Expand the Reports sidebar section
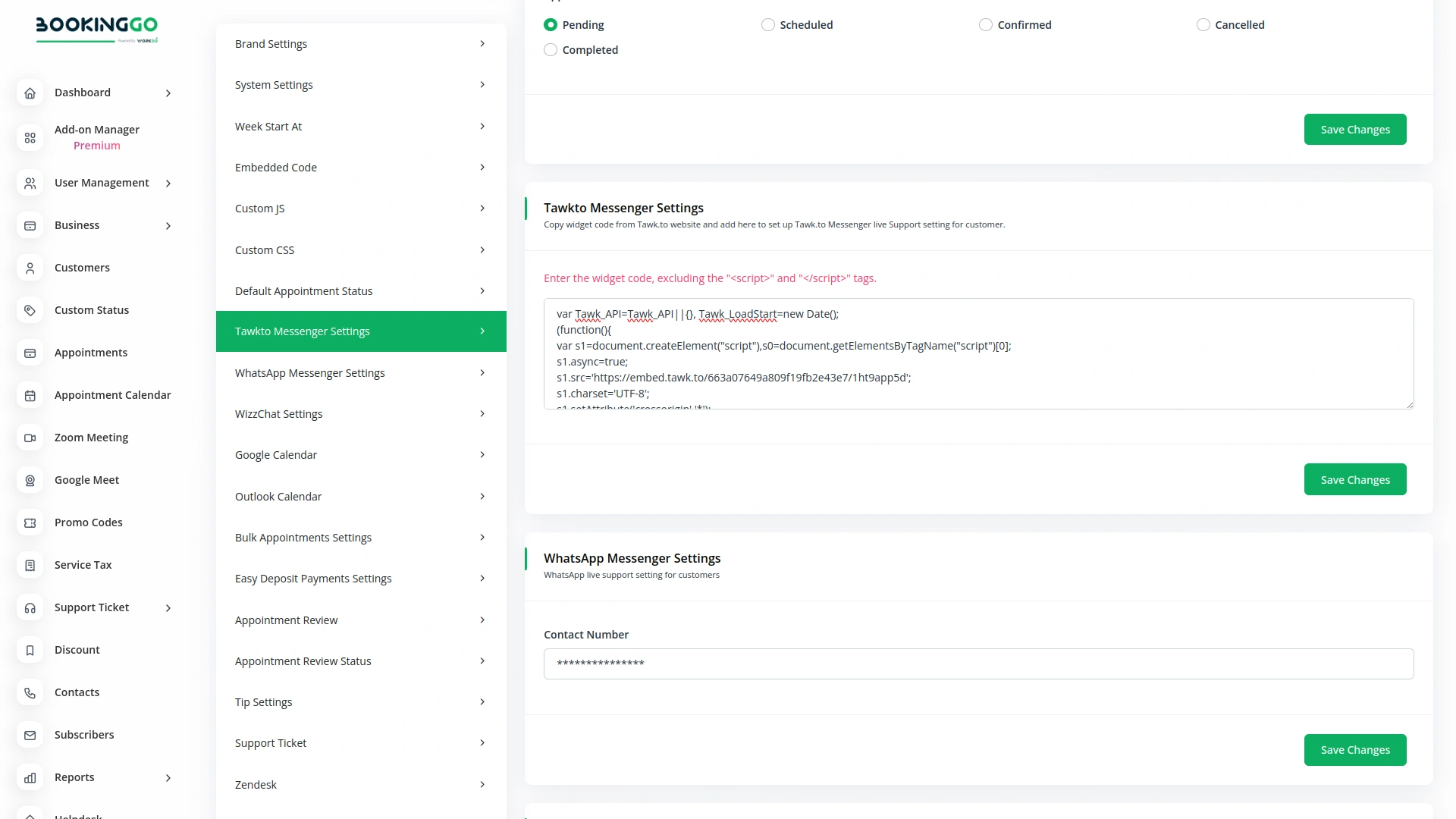Screen dimensions: 1456x819 click(x=168, y=778)
